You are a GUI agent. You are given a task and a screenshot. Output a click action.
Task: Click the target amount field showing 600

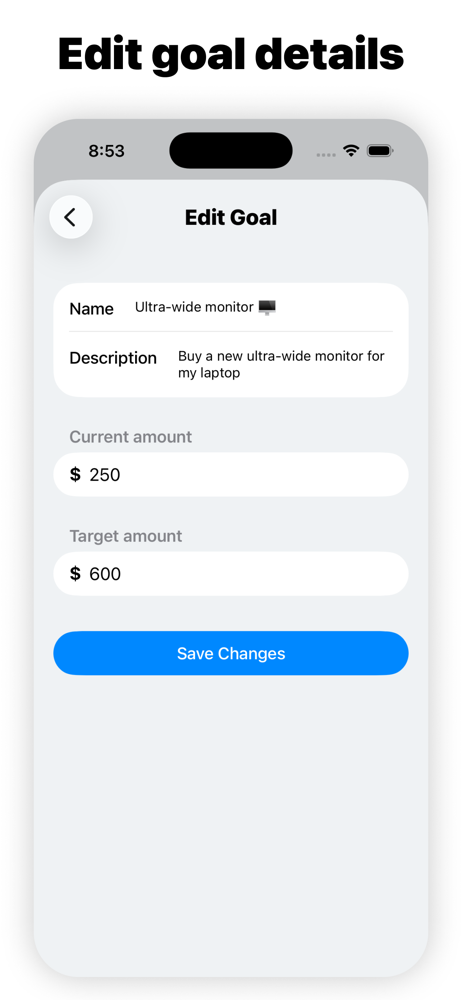coord(231,574)
